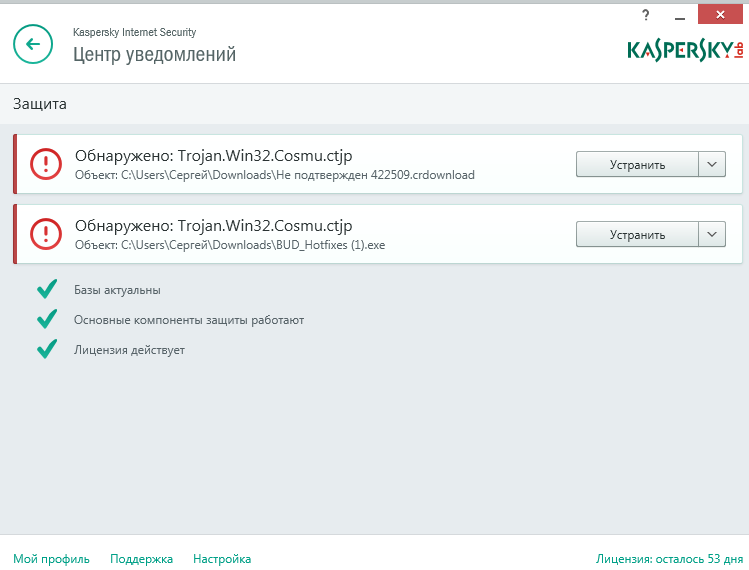Click Kaspersky Internet Security title text
749x570 pixels.
click(x=134, y=32)
